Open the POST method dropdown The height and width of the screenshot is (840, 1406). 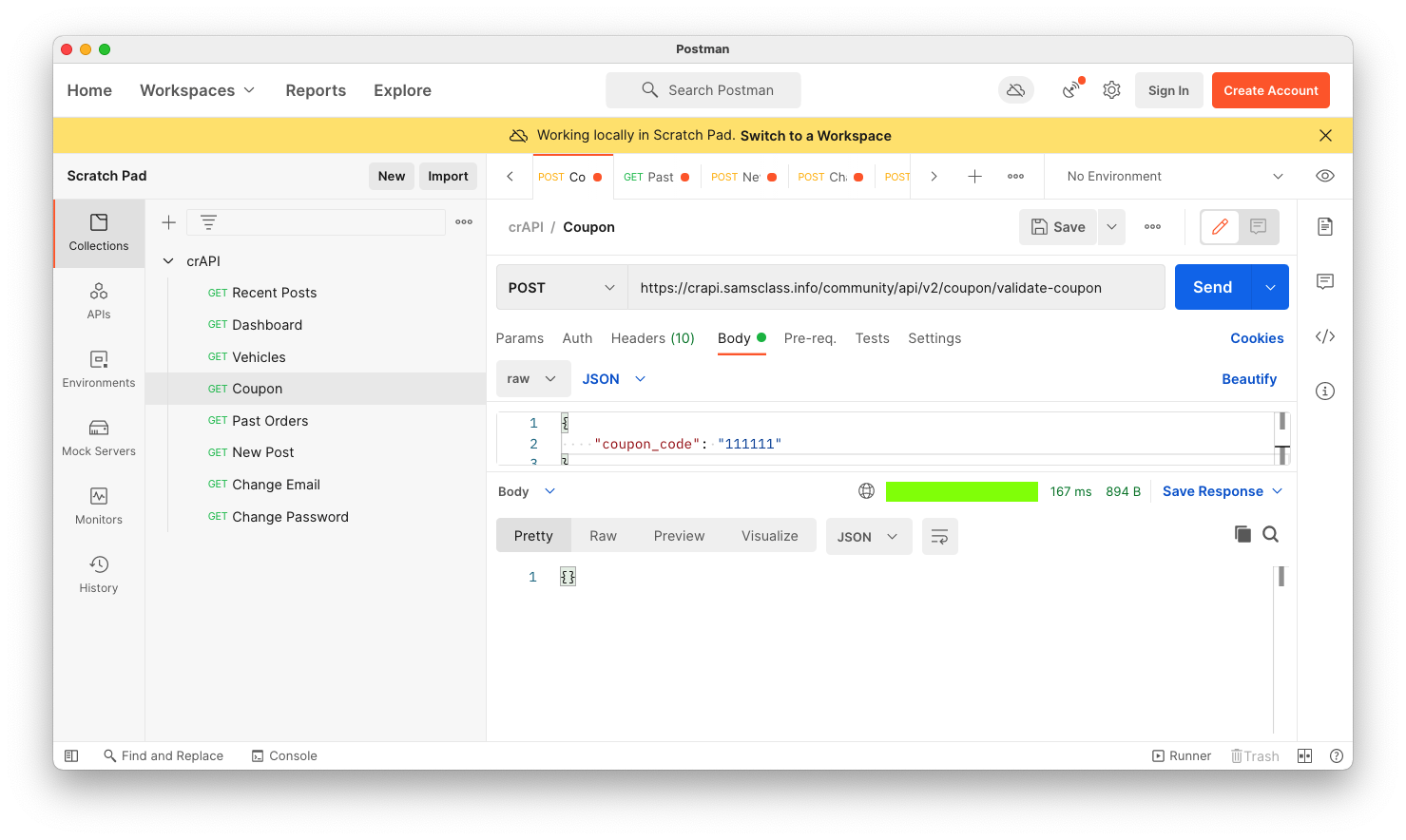click(x=562, y=288)
